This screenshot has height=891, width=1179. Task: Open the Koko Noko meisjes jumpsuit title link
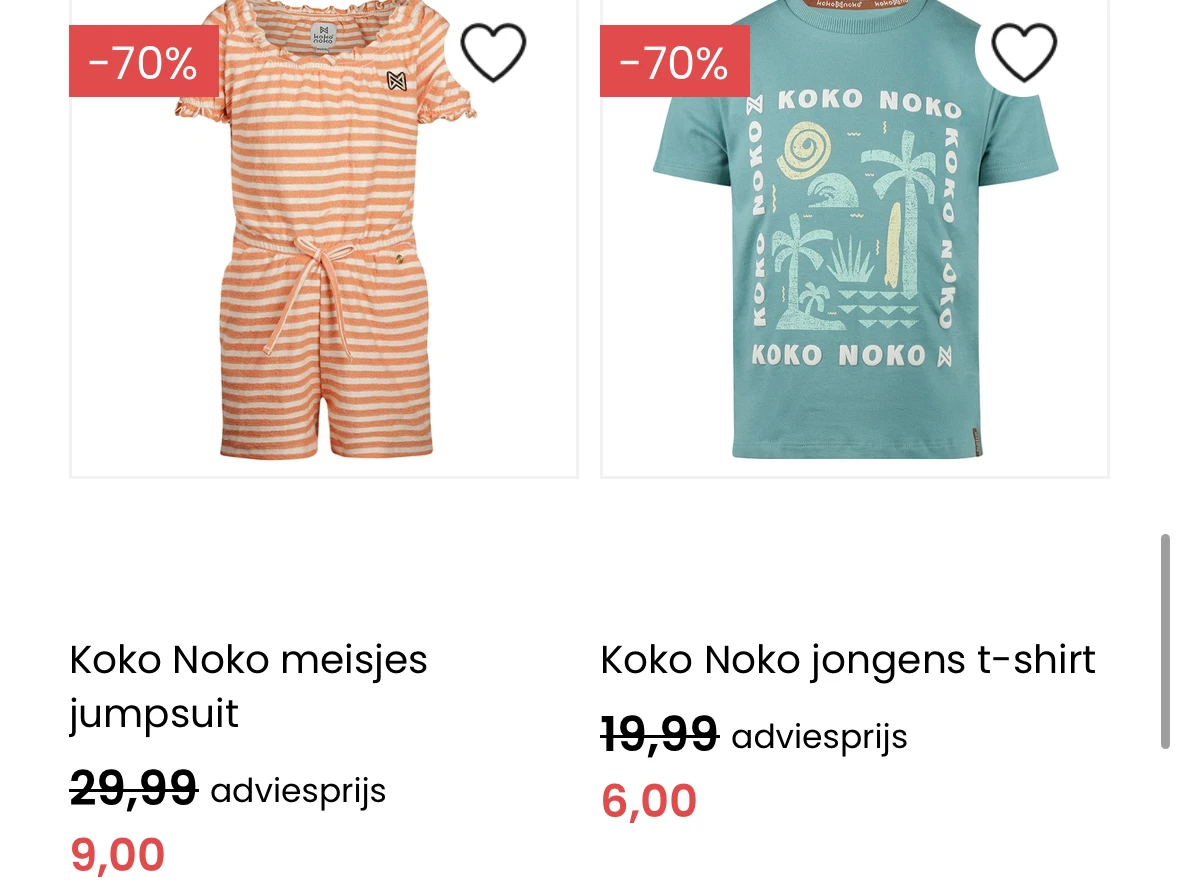(x=248, y=686)
